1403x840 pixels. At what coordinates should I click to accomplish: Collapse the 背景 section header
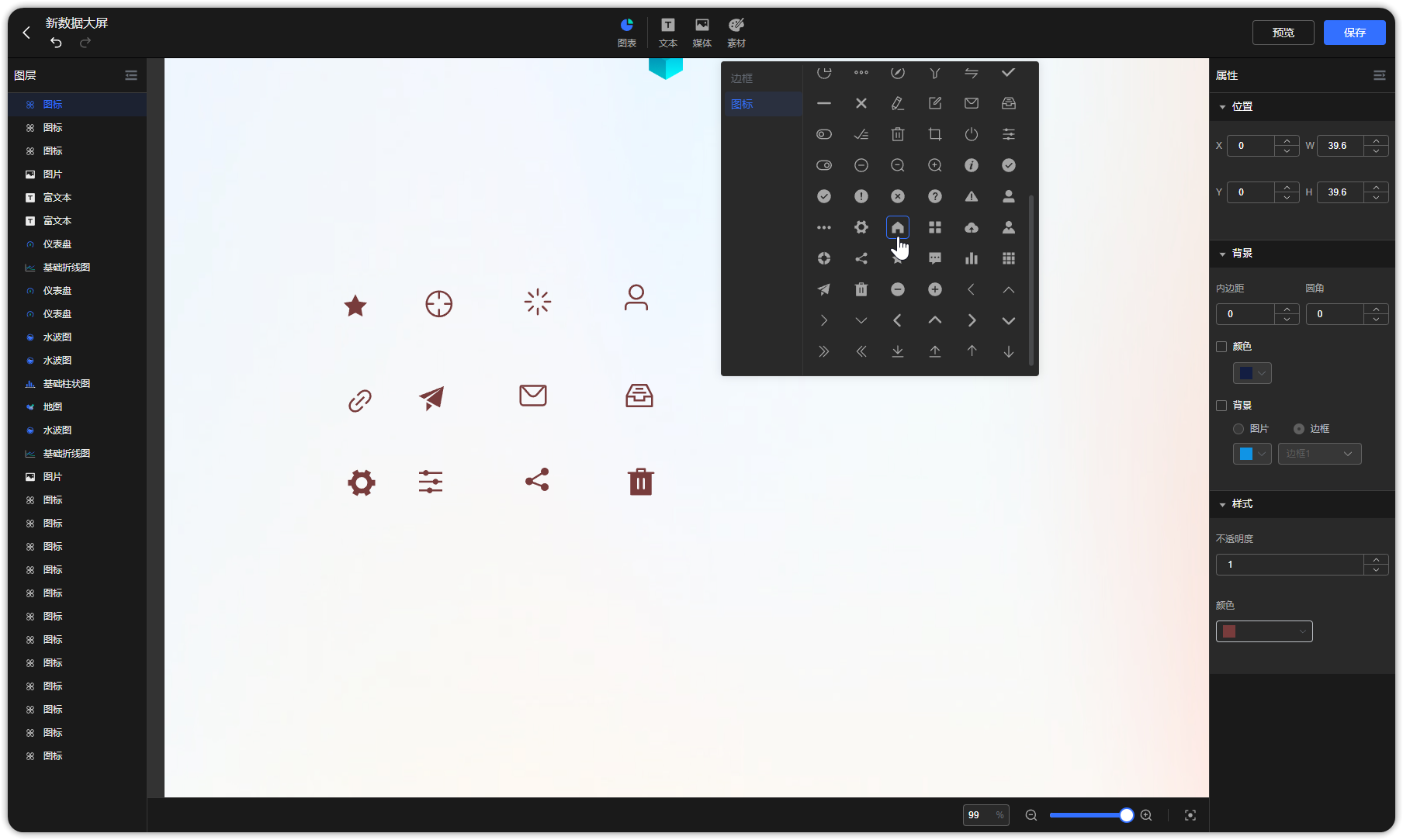(1222, 254)
